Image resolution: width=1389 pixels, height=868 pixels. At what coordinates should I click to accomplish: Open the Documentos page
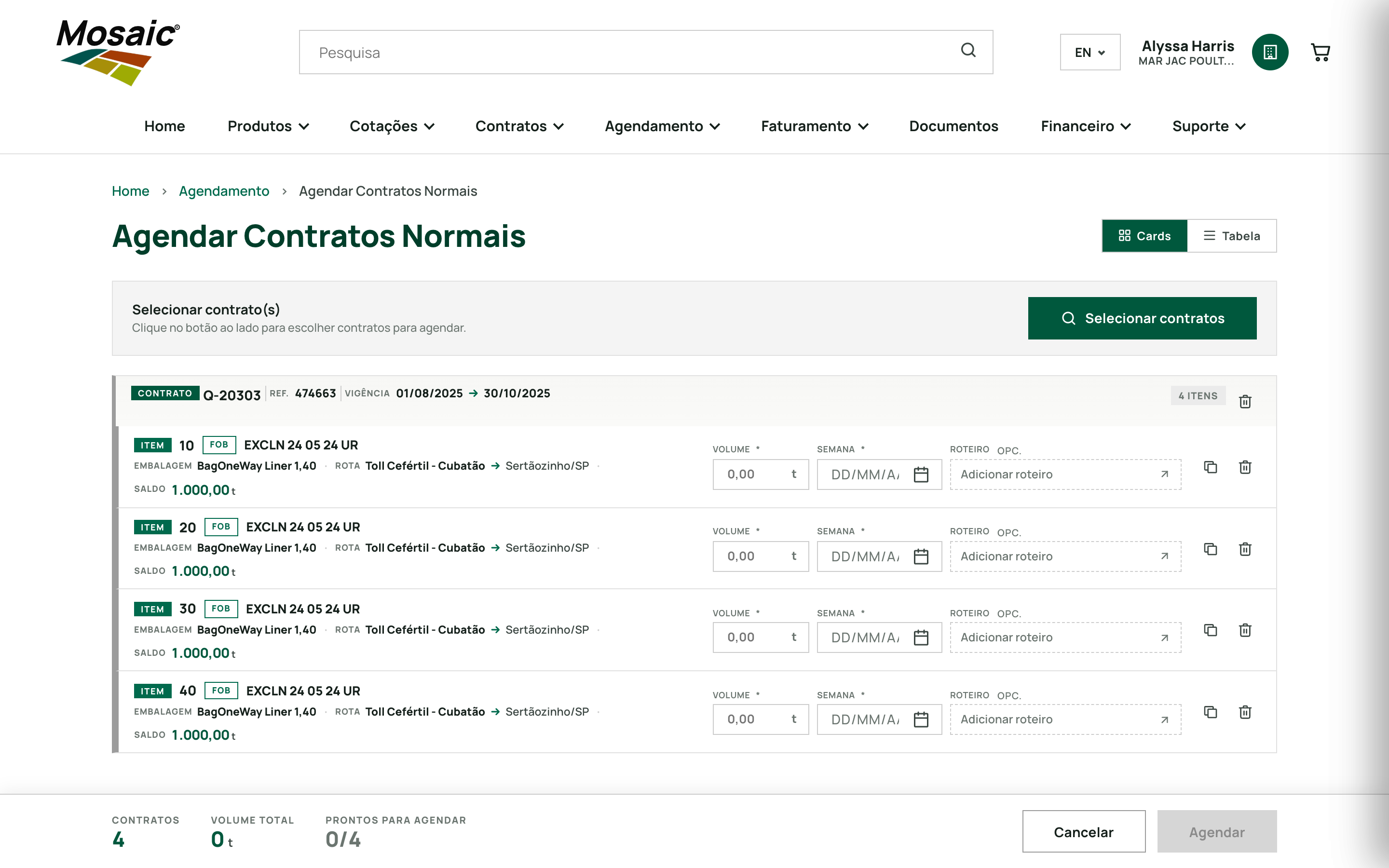click(x=953, y=126)
